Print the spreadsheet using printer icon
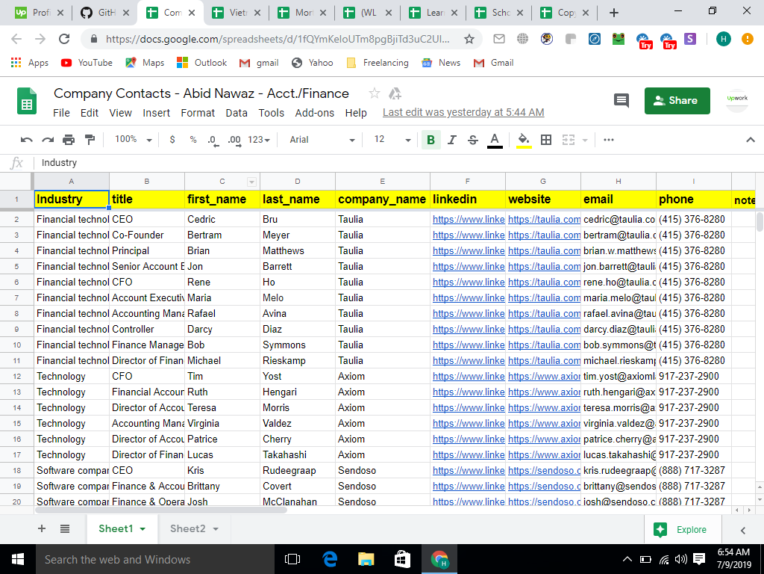Screen dimensions: 764x574 point(69,140)
